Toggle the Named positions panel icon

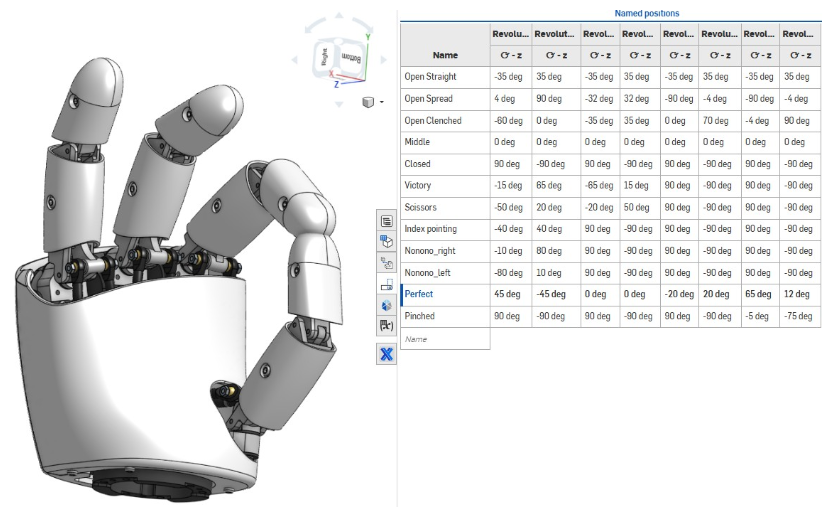click(386, 284)
